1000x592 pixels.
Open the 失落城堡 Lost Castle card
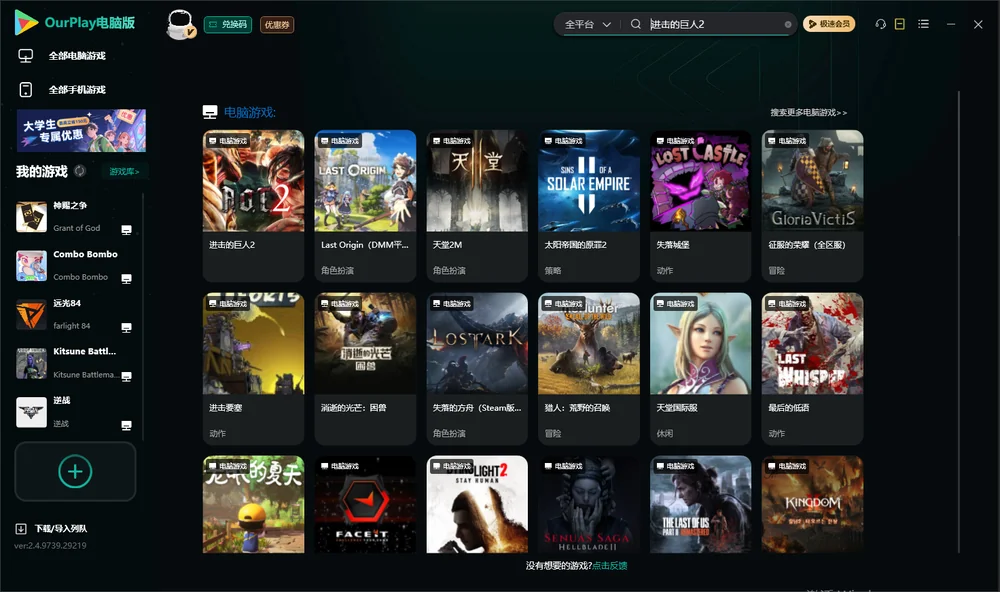(701, 205)
